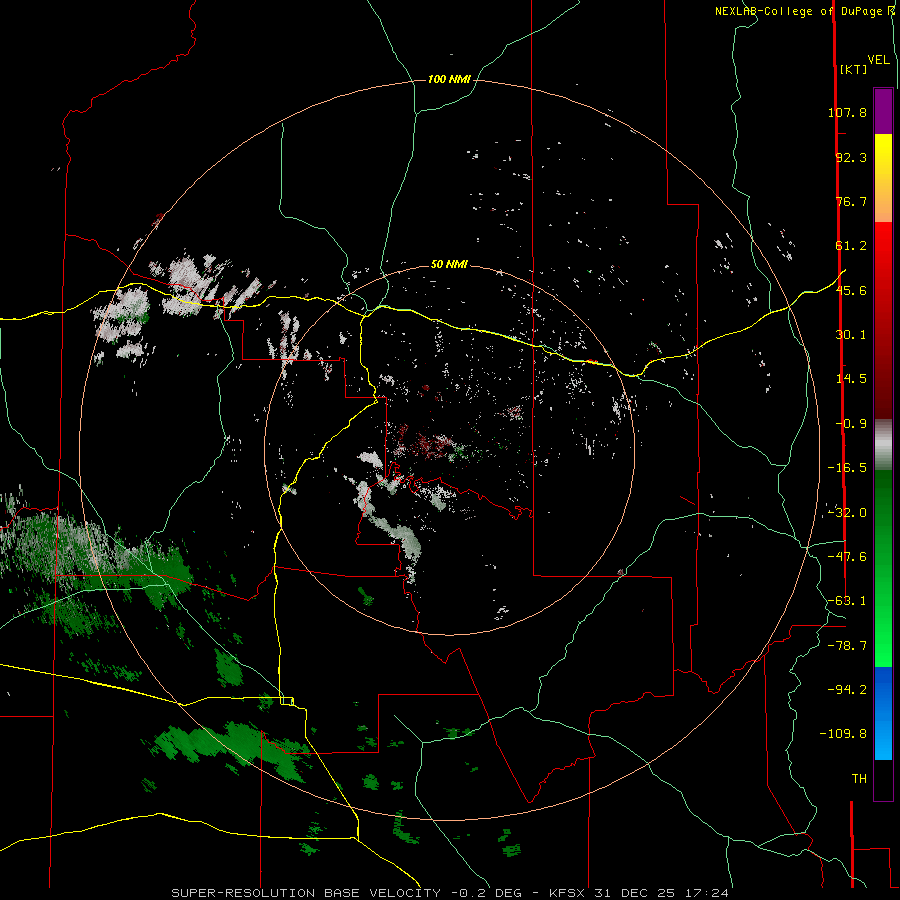Click the 107.8 velocity scale value
Image resolution: width=900 pixels, height=900 pixels.
pyautogui.click(x=847, y=112)
